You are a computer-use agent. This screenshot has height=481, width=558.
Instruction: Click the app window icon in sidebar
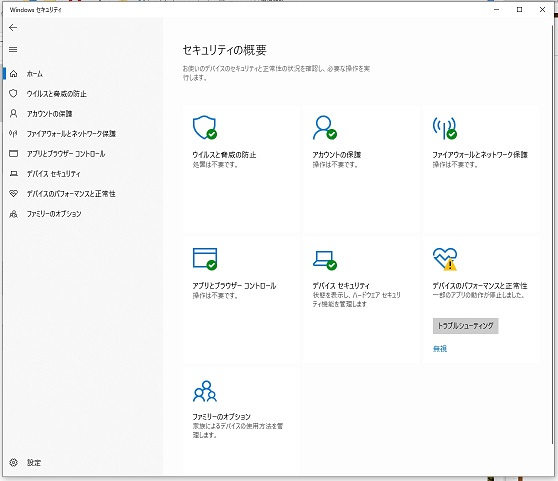pos(13,154)
